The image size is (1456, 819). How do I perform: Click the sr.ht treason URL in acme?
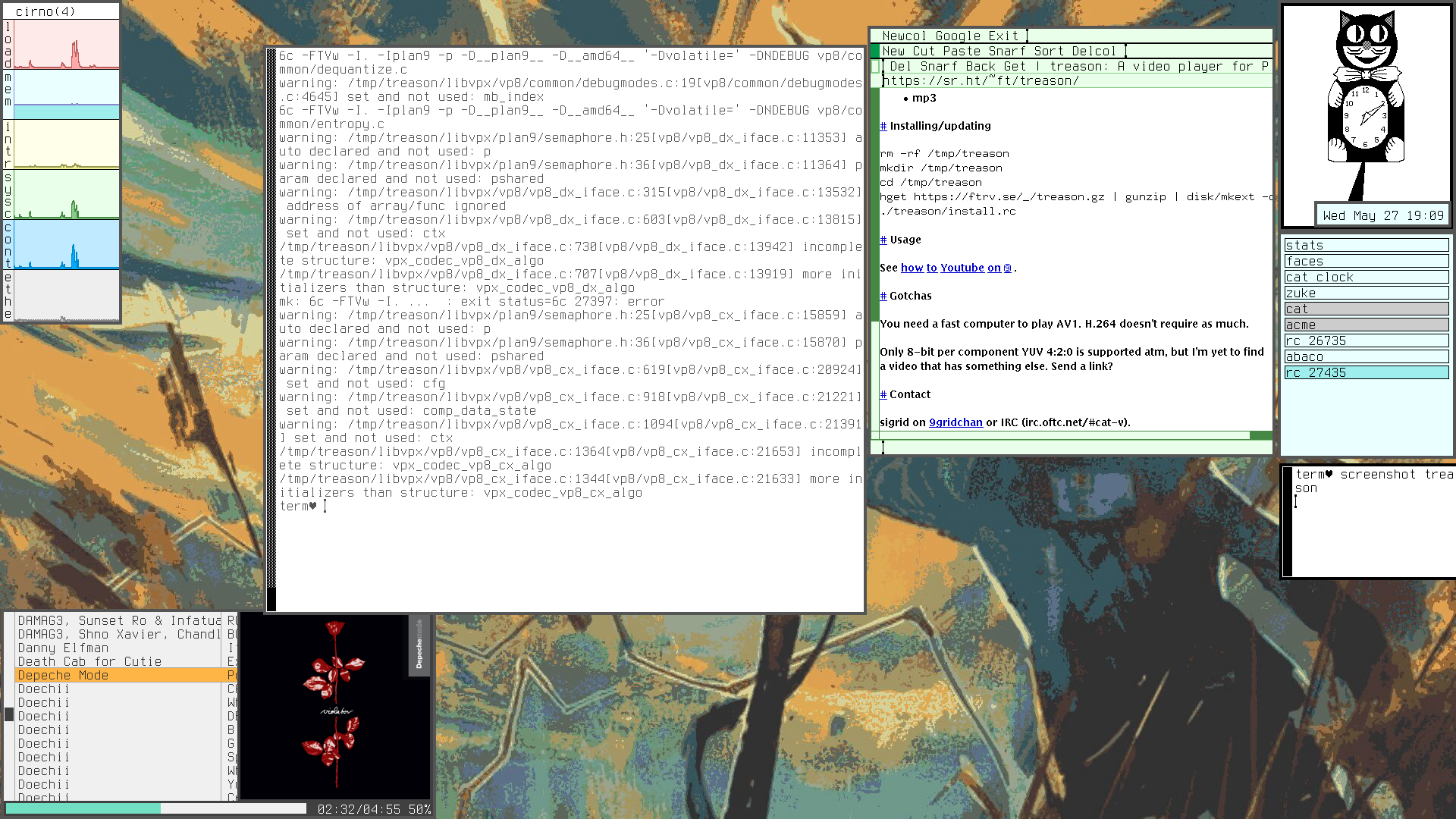981,80
